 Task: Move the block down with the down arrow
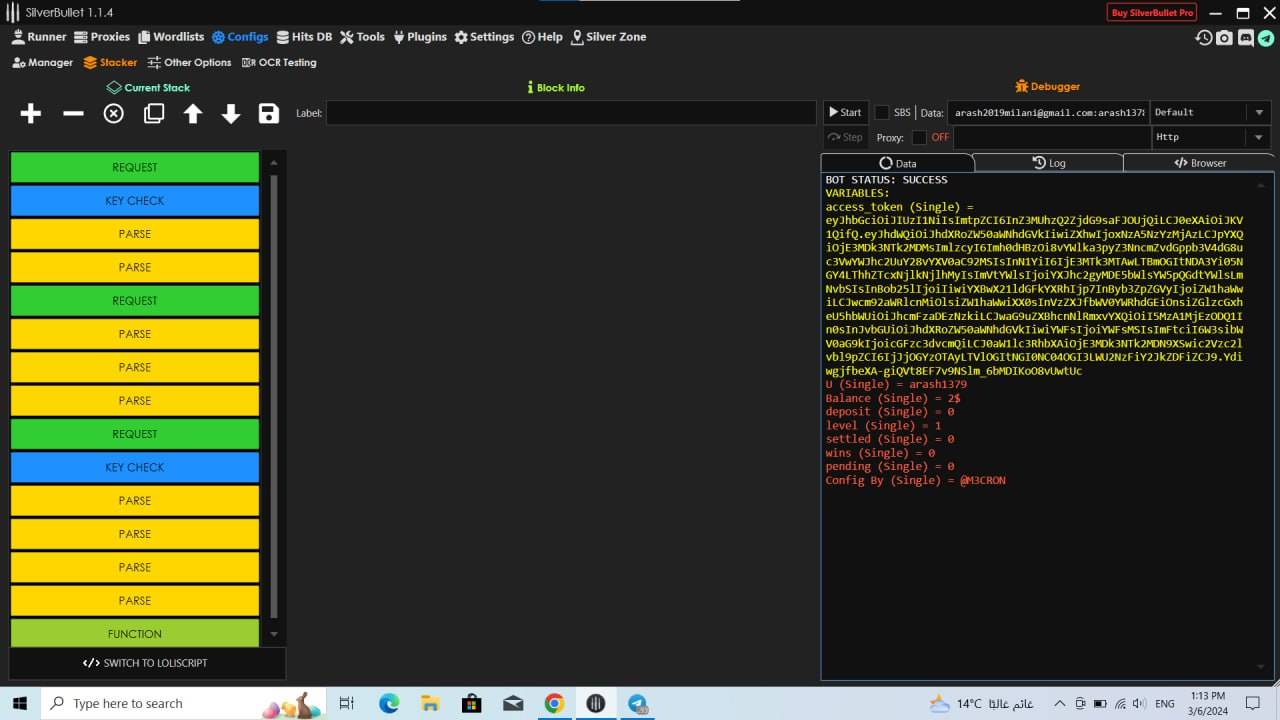coord(231,113)
